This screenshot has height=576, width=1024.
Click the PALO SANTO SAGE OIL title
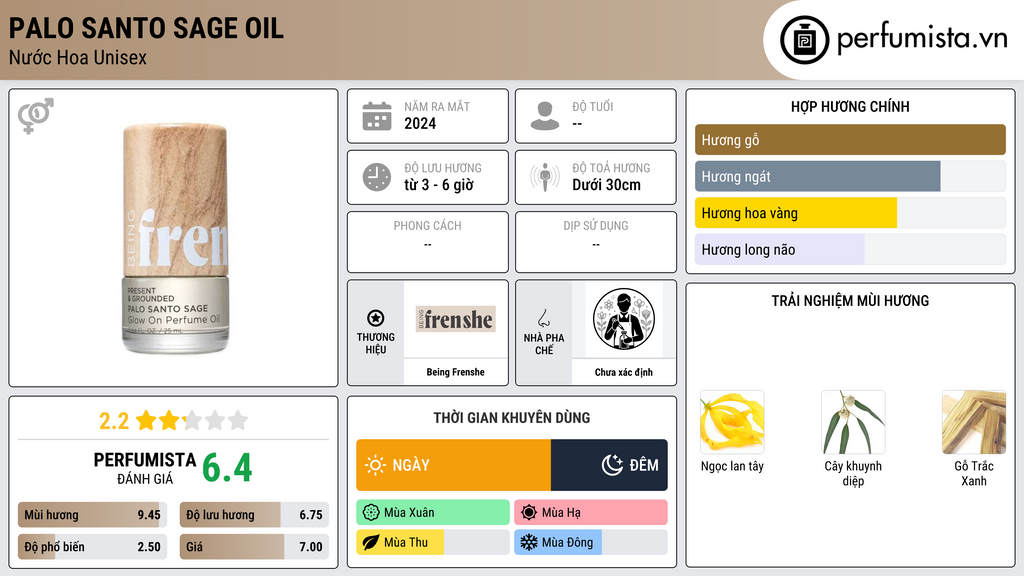point(146,28)
